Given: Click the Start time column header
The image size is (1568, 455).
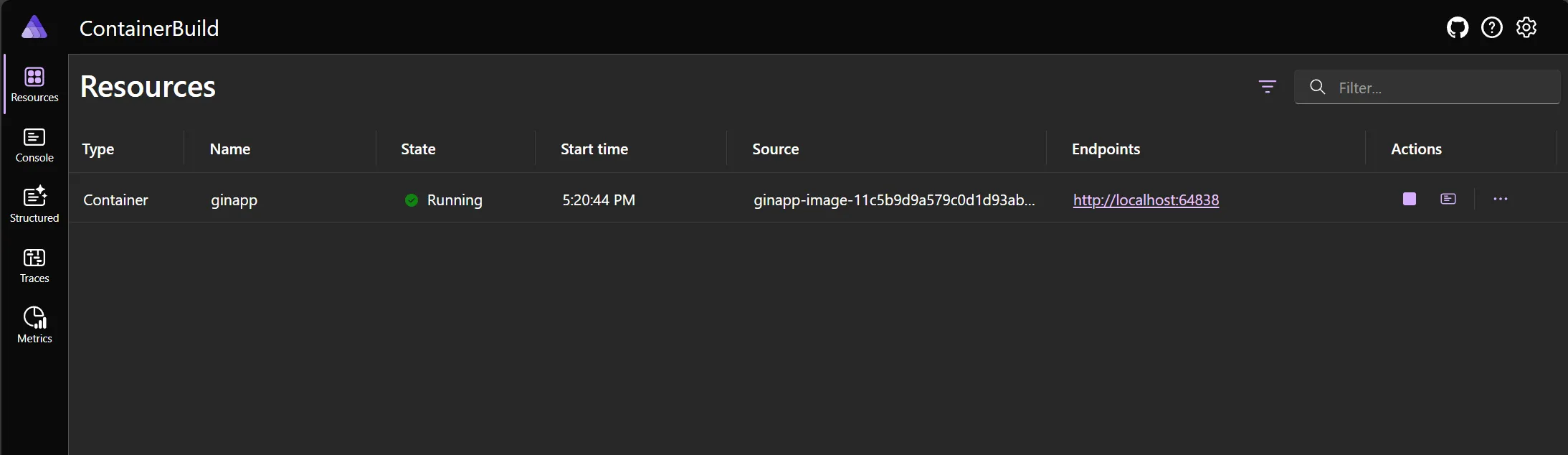Looking at the screenshot, I should click(x=594, y=149).
